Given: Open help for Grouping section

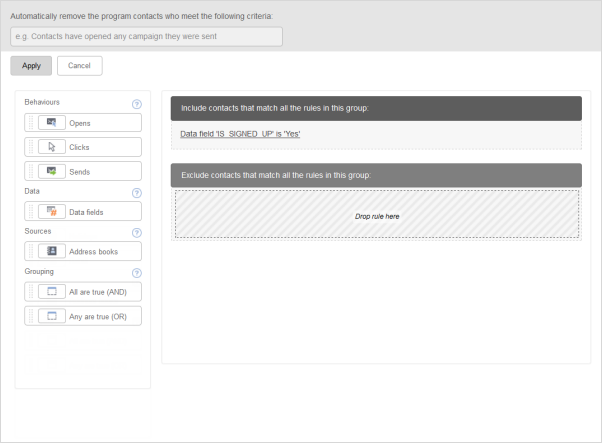Looking at the screenshot, I should tap(137, 273).
